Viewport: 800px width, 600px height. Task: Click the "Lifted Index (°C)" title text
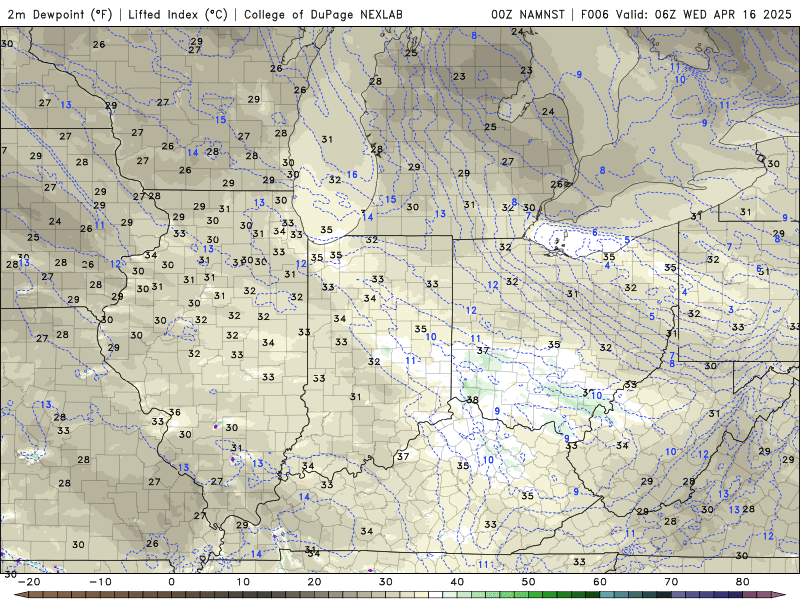tap(178, 14)
